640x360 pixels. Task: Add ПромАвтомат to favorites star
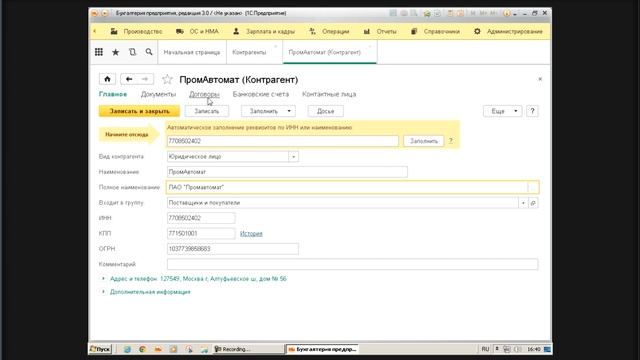point(167,79)
